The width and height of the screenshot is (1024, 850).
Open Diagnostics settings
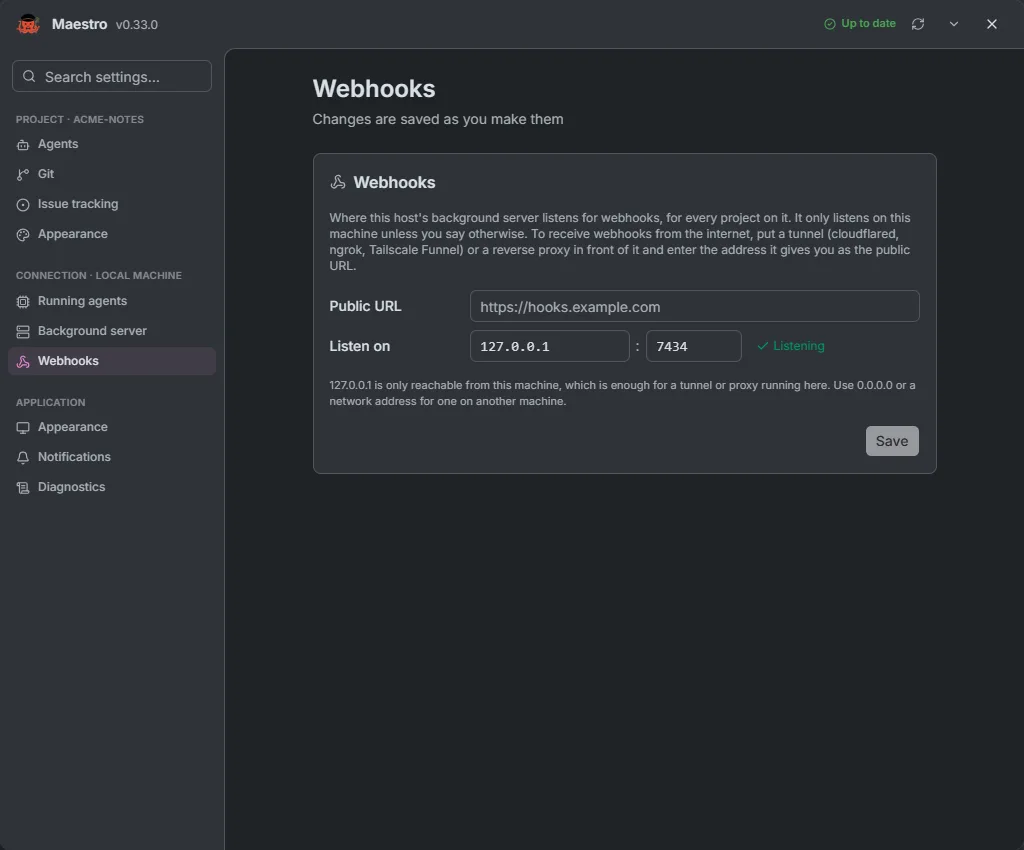pos(112,488)
